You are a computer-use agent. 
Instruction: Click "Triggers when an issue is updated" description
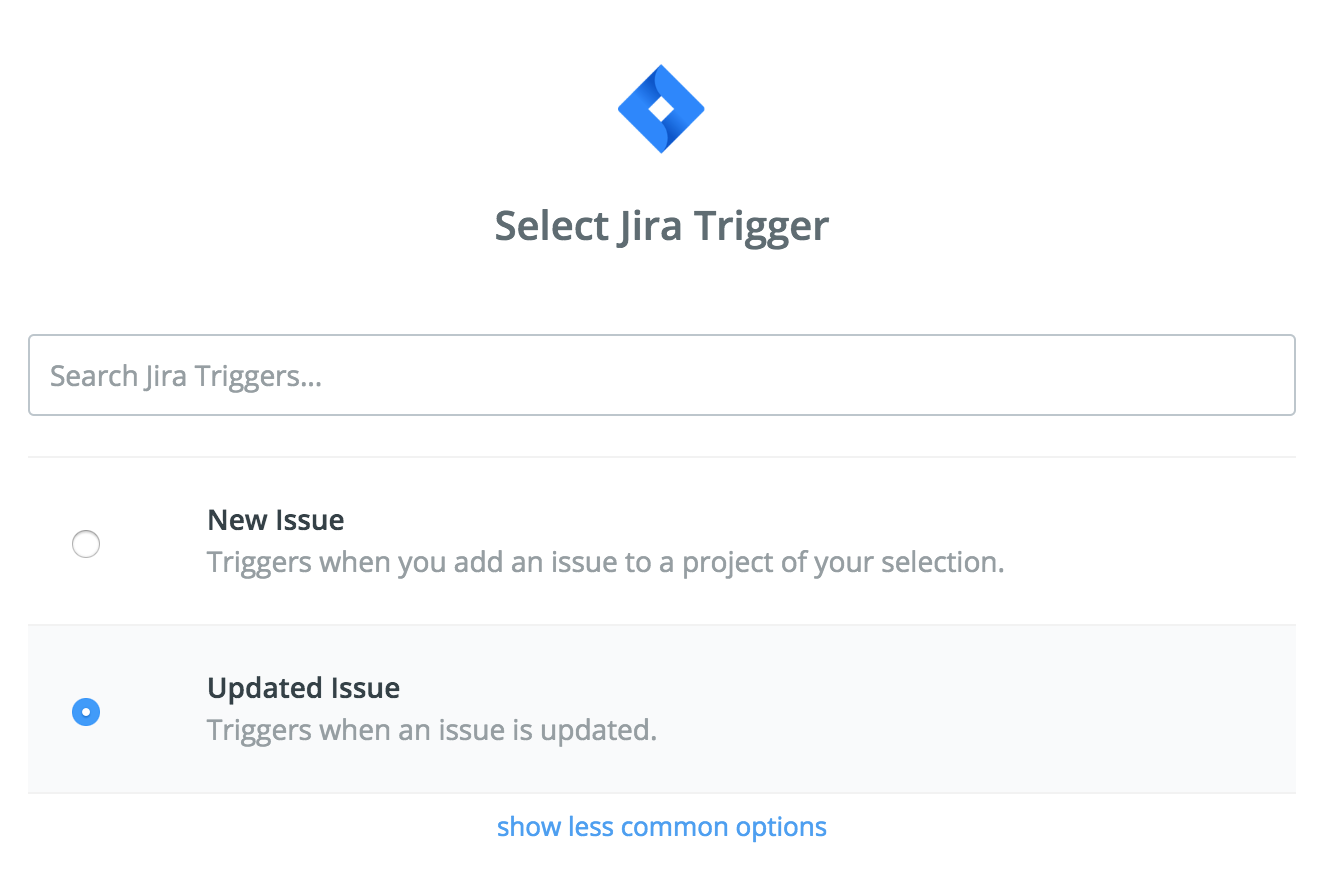432,730
